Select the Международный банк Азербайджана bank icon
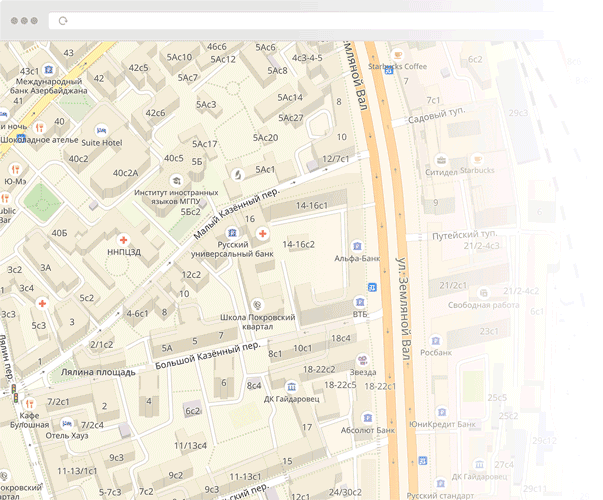 click(x=48, y=70)
